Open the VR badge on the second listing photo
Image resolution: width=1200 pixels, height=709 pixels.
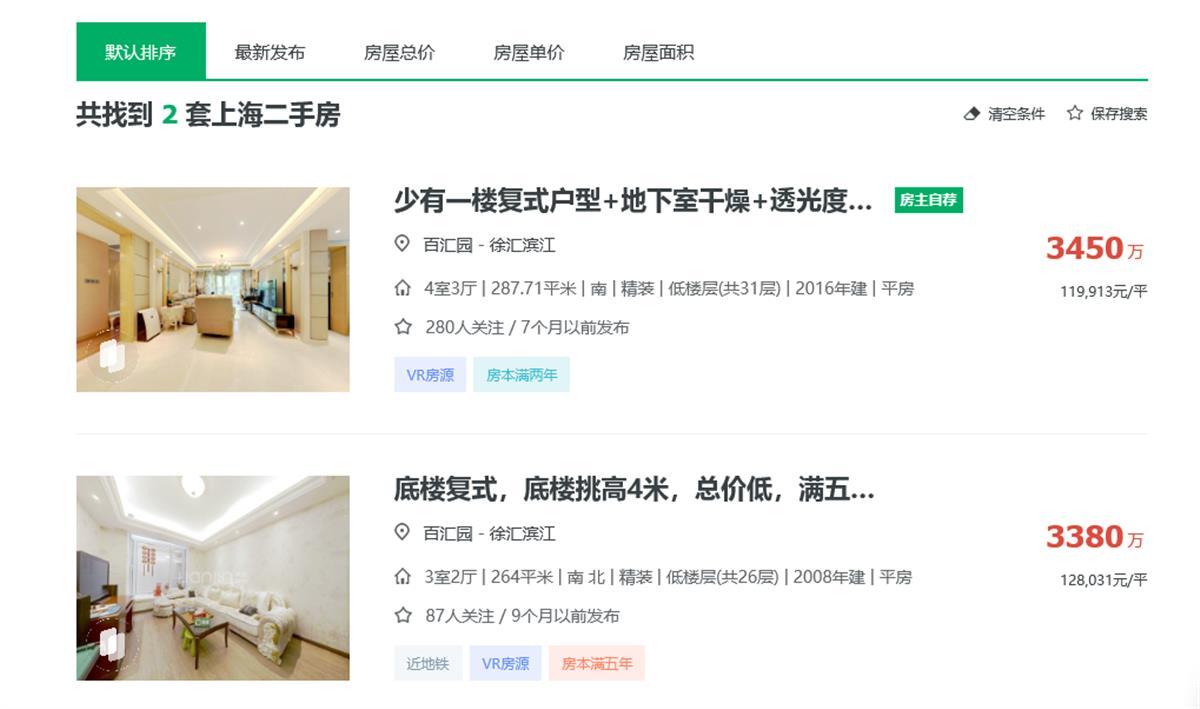click(111, 645)
